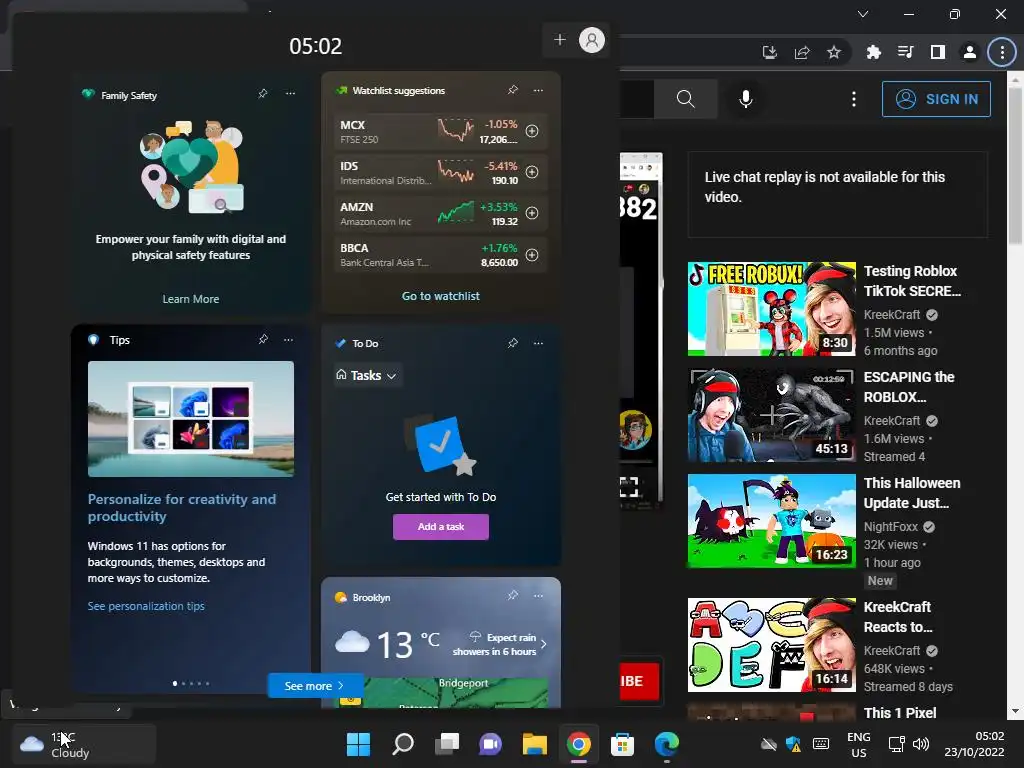Screen dimensions: 1024x768
Task: Pin the Tips widget
Action: coord(263,340)
